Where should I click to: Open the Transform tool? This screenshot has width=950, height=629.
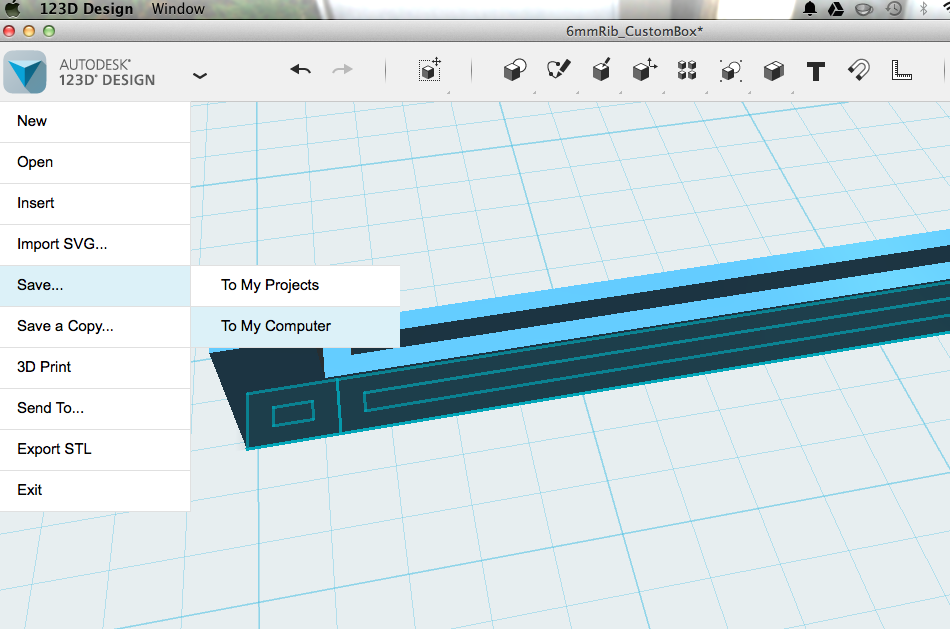[x=430, y=70]
